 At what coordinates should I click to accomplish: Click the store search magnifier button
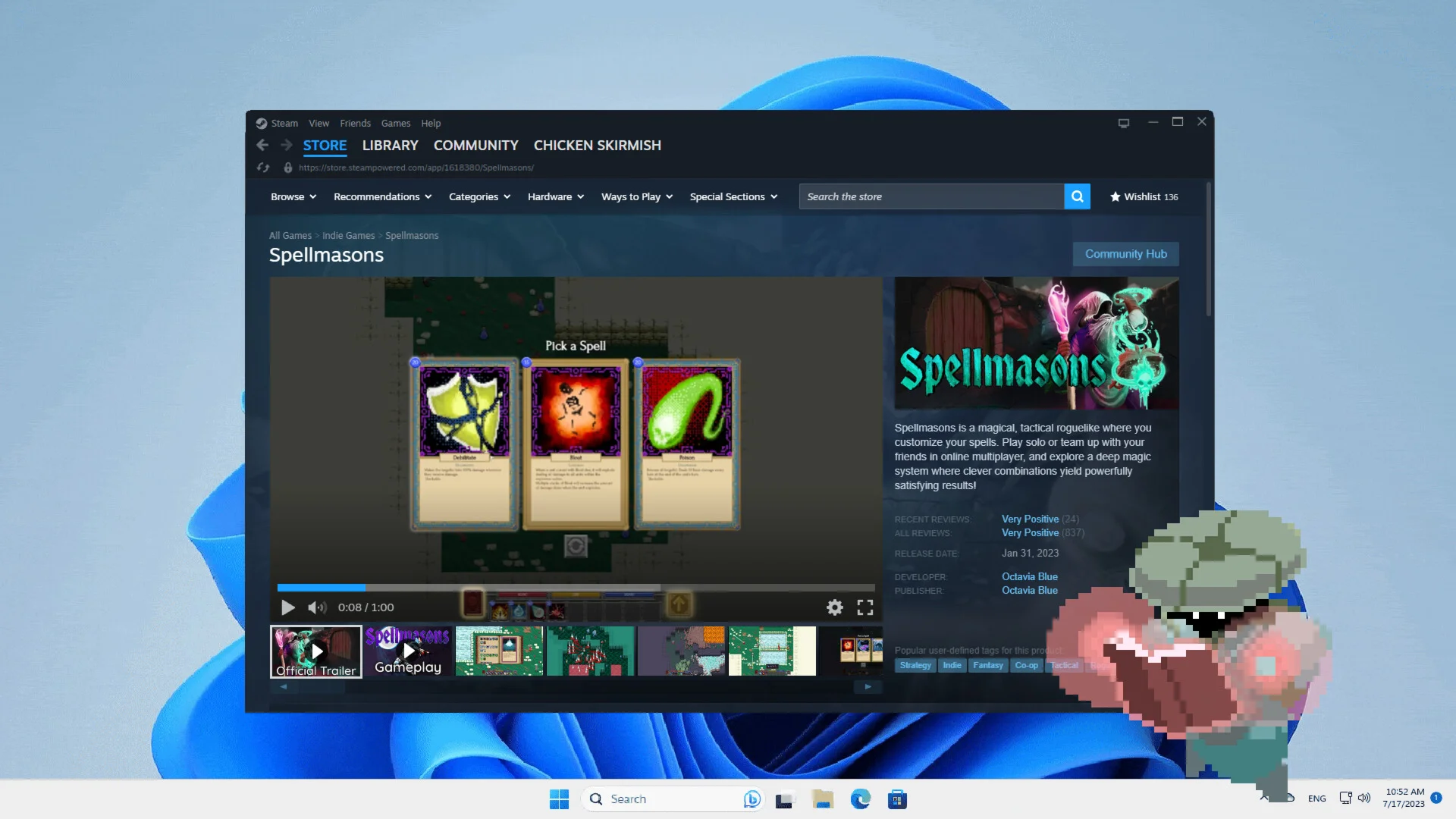pyautogui.click(x=1077, y=196)
